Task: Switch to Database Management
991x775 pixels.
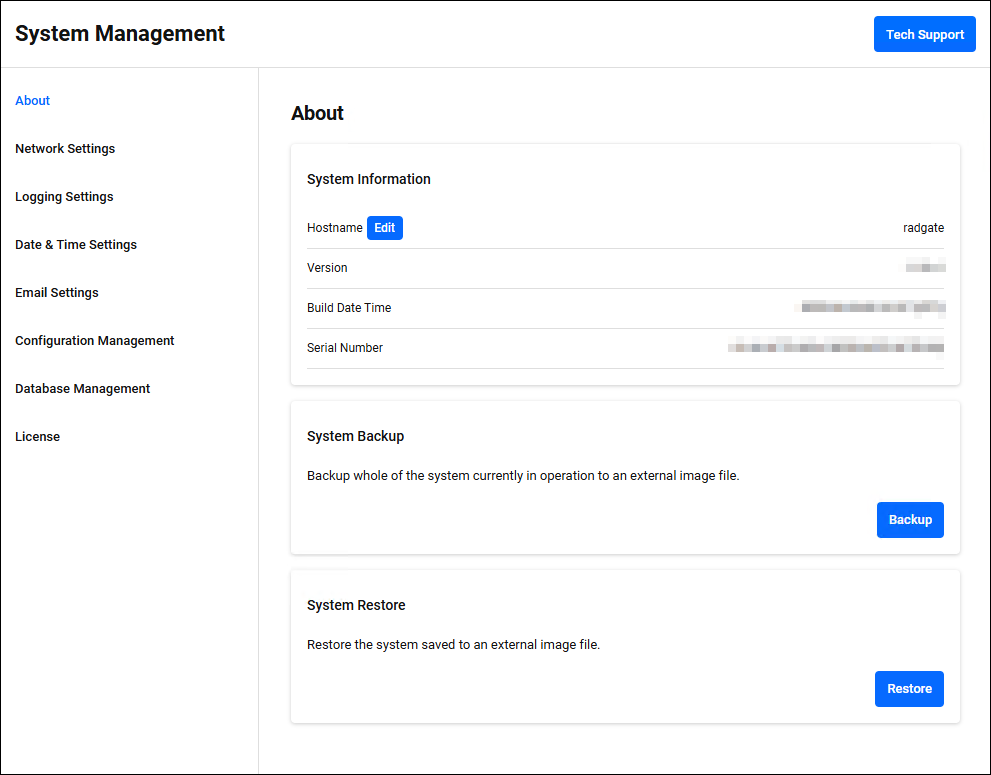Action: coord(83,389)
